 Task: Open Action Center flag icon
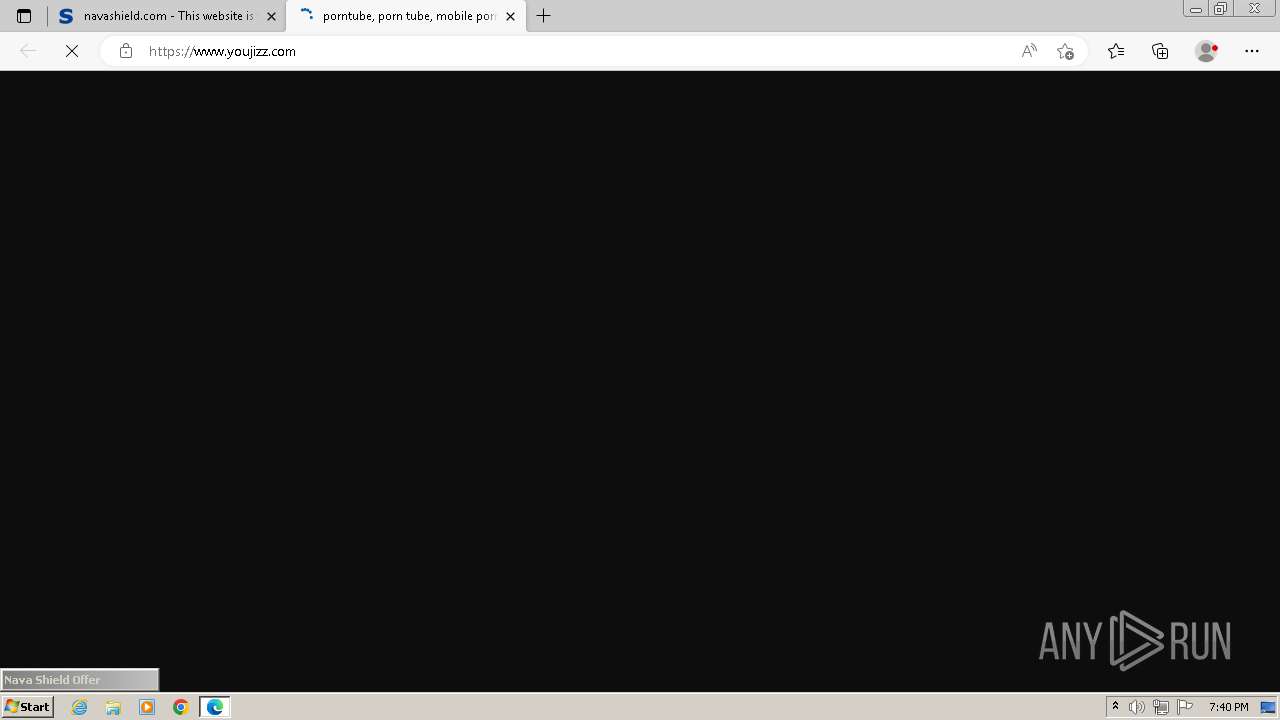tap(1185, 707)
